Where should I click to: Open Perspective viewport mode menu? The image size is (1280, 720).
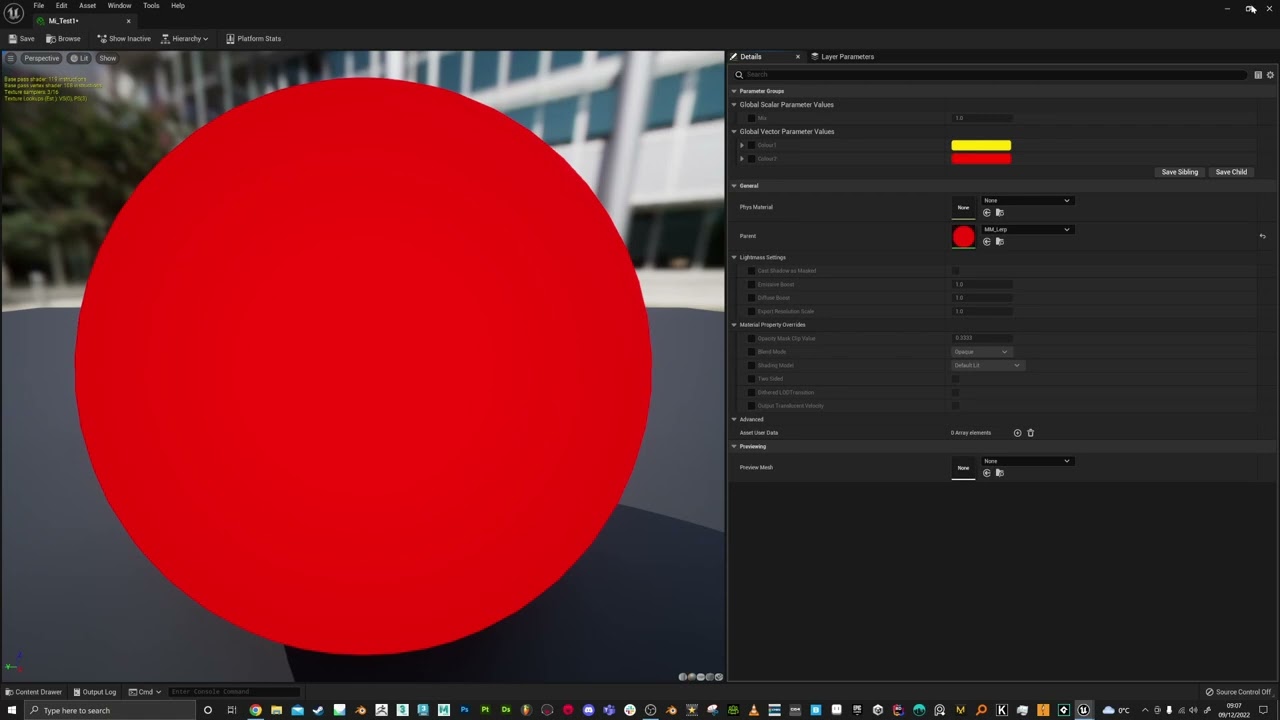[42, 58]
